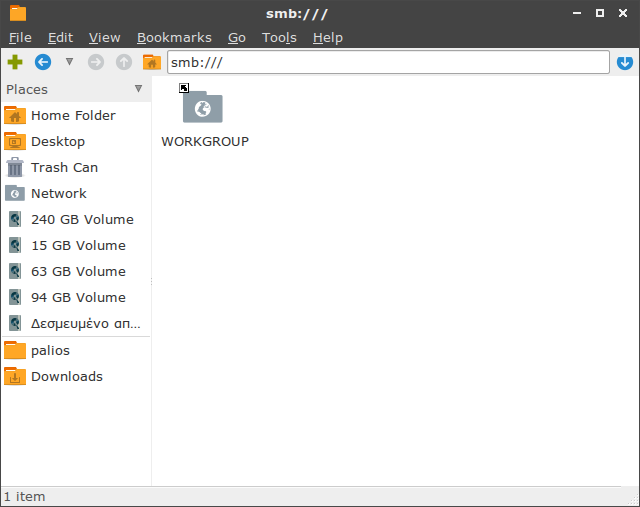Click the Δεσμευμένο drive icon
The image size is (640, 507).
(15, 323)
